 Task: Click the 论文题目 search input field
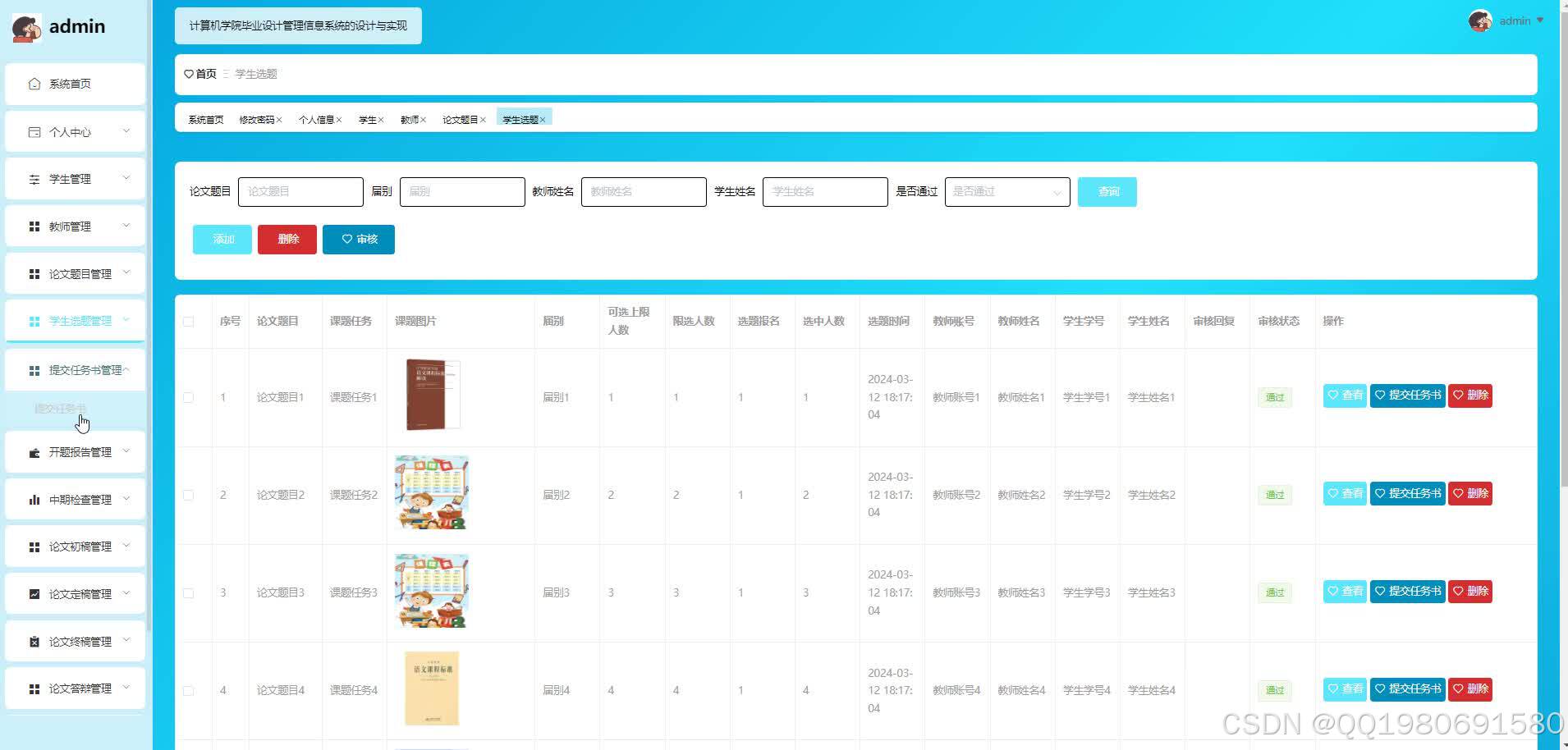coord(300,192)
